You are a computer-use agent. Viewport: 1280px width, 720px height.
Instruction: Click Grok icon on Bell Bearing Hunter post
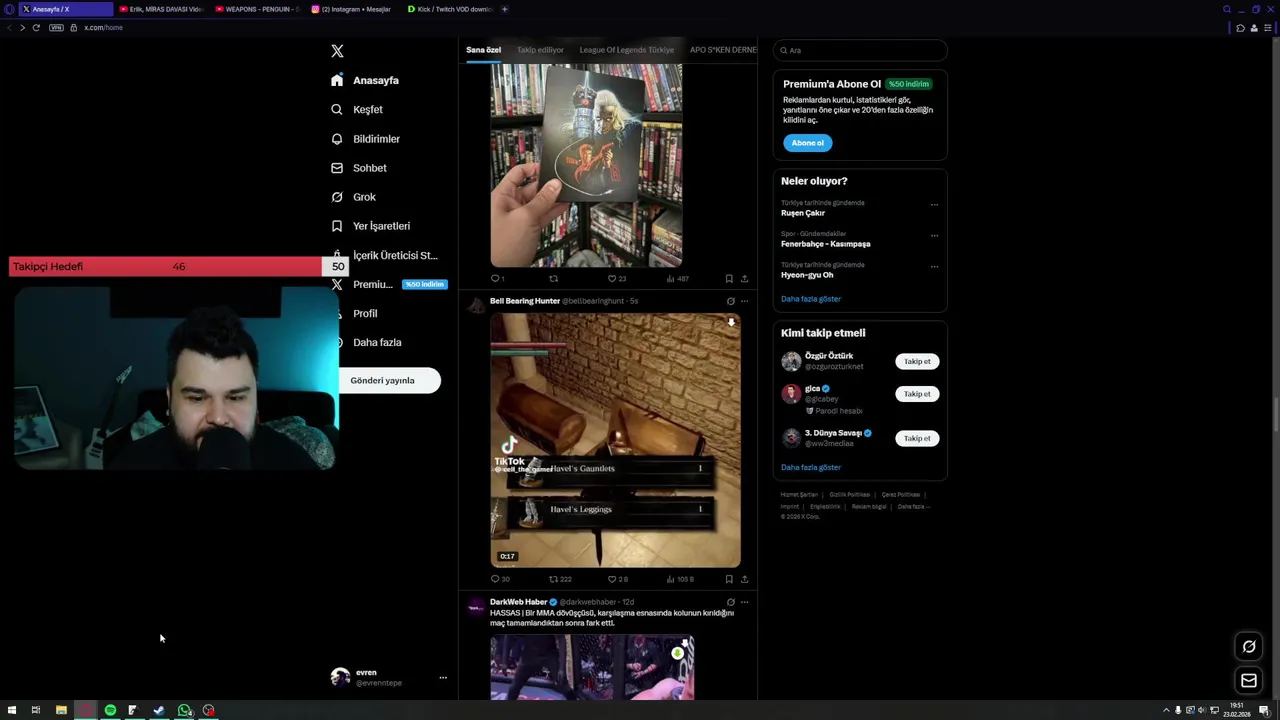[x=730, y=301]
